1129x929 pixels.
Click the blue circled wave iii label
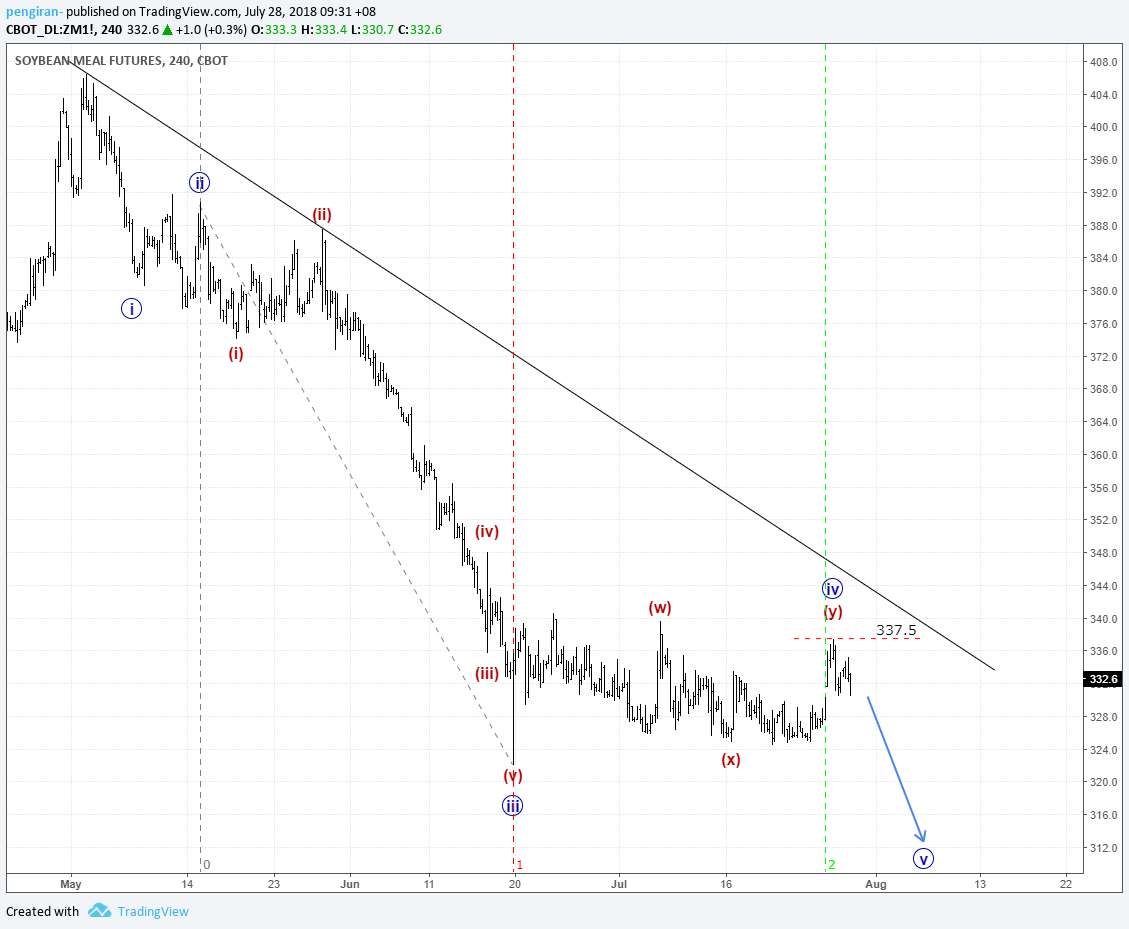[x=513, y=805]
